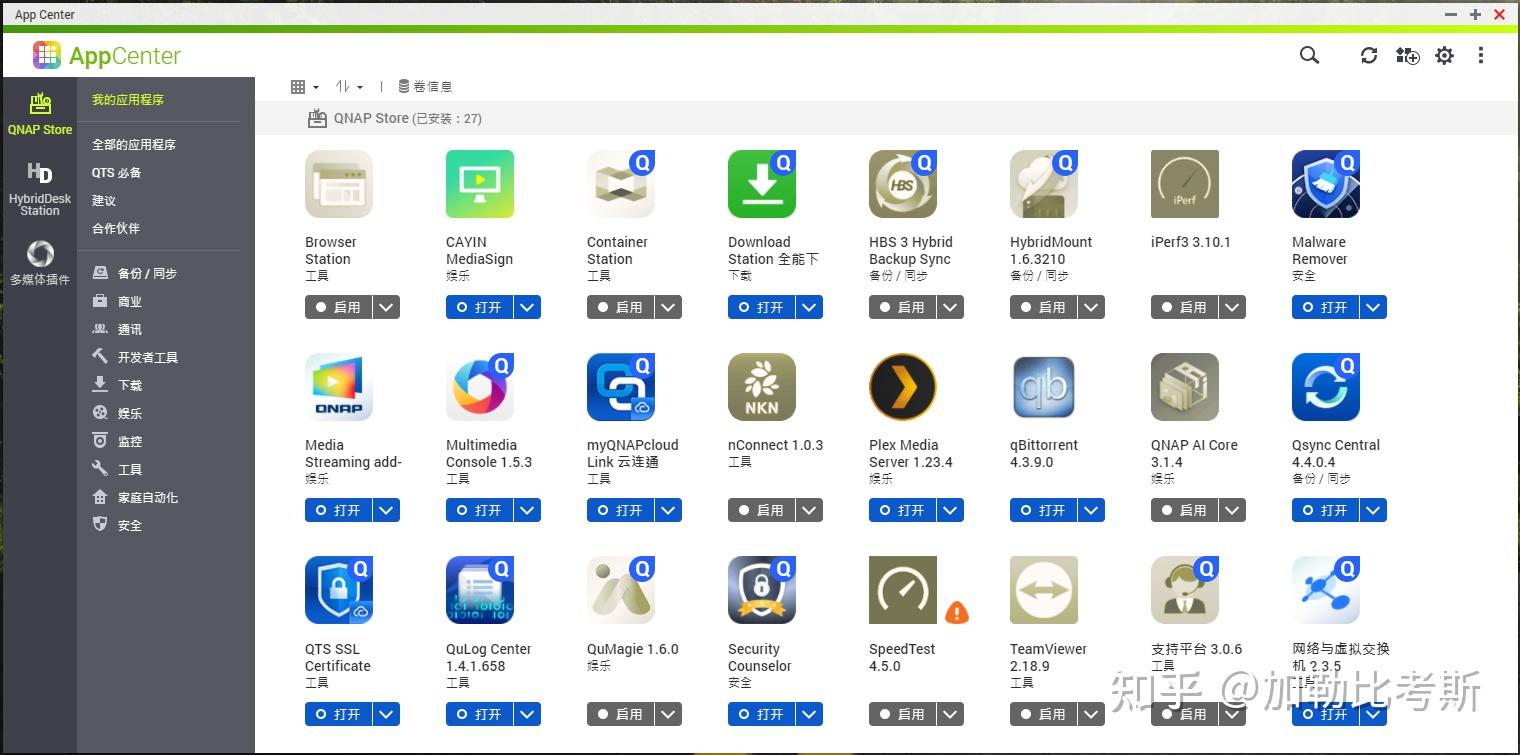Screen dimensions: 1520x755
Task: Open the vertical dots more-options icon
Action: (1481, 56)
